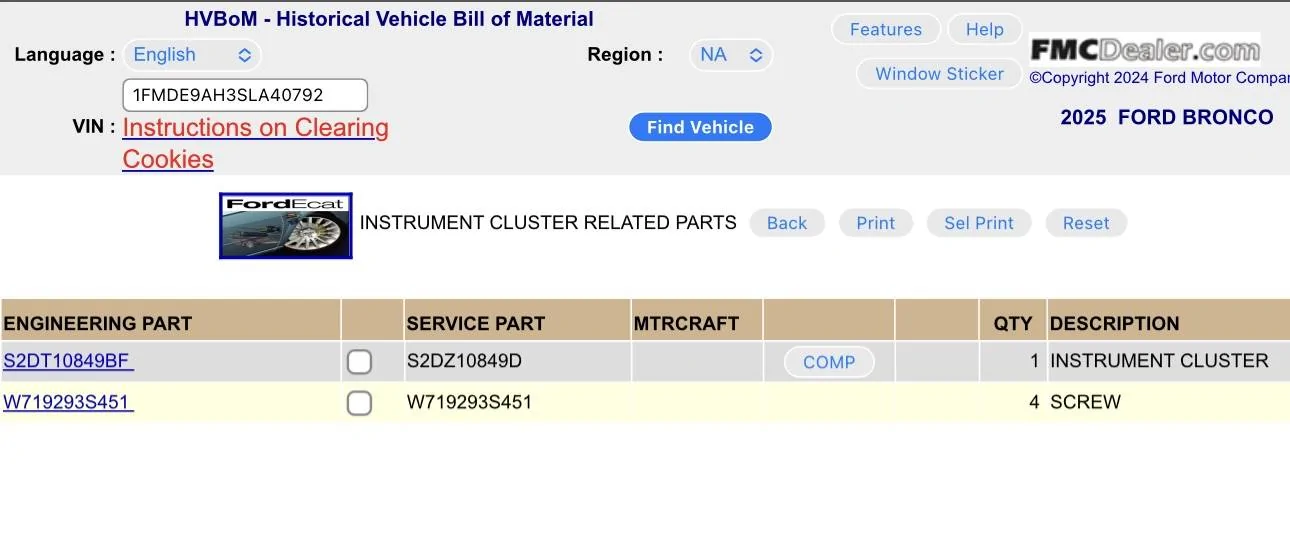The height and width of the screenshot is (538, 1290).
Task: Open the Region dropdown showing NA
Action: tap(731, 55)
